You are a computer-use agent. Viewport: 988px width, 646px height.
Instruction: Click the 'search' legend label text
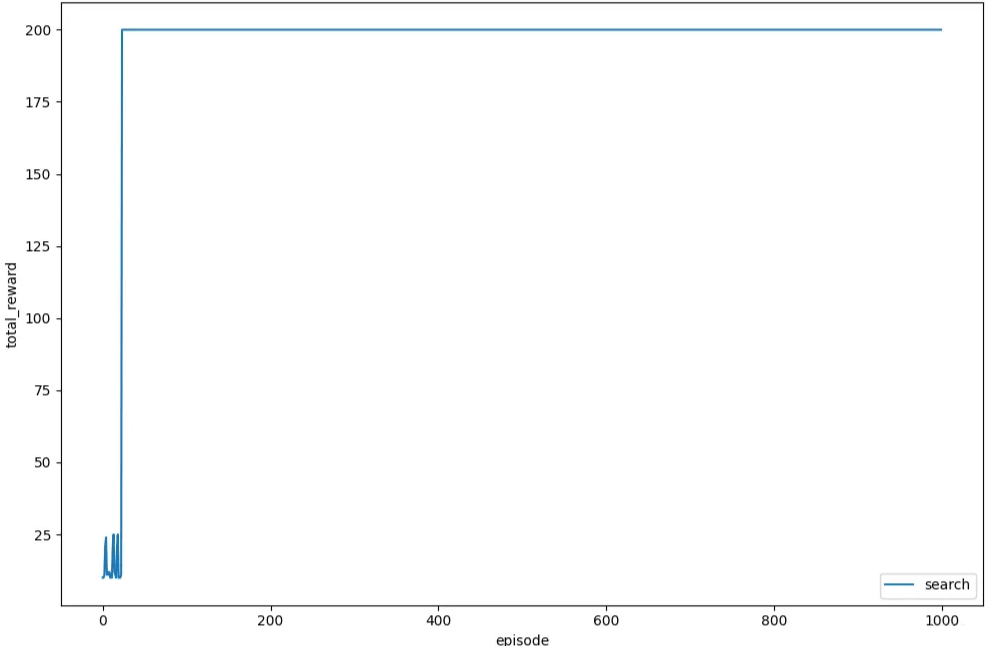(x=947, y=585)
